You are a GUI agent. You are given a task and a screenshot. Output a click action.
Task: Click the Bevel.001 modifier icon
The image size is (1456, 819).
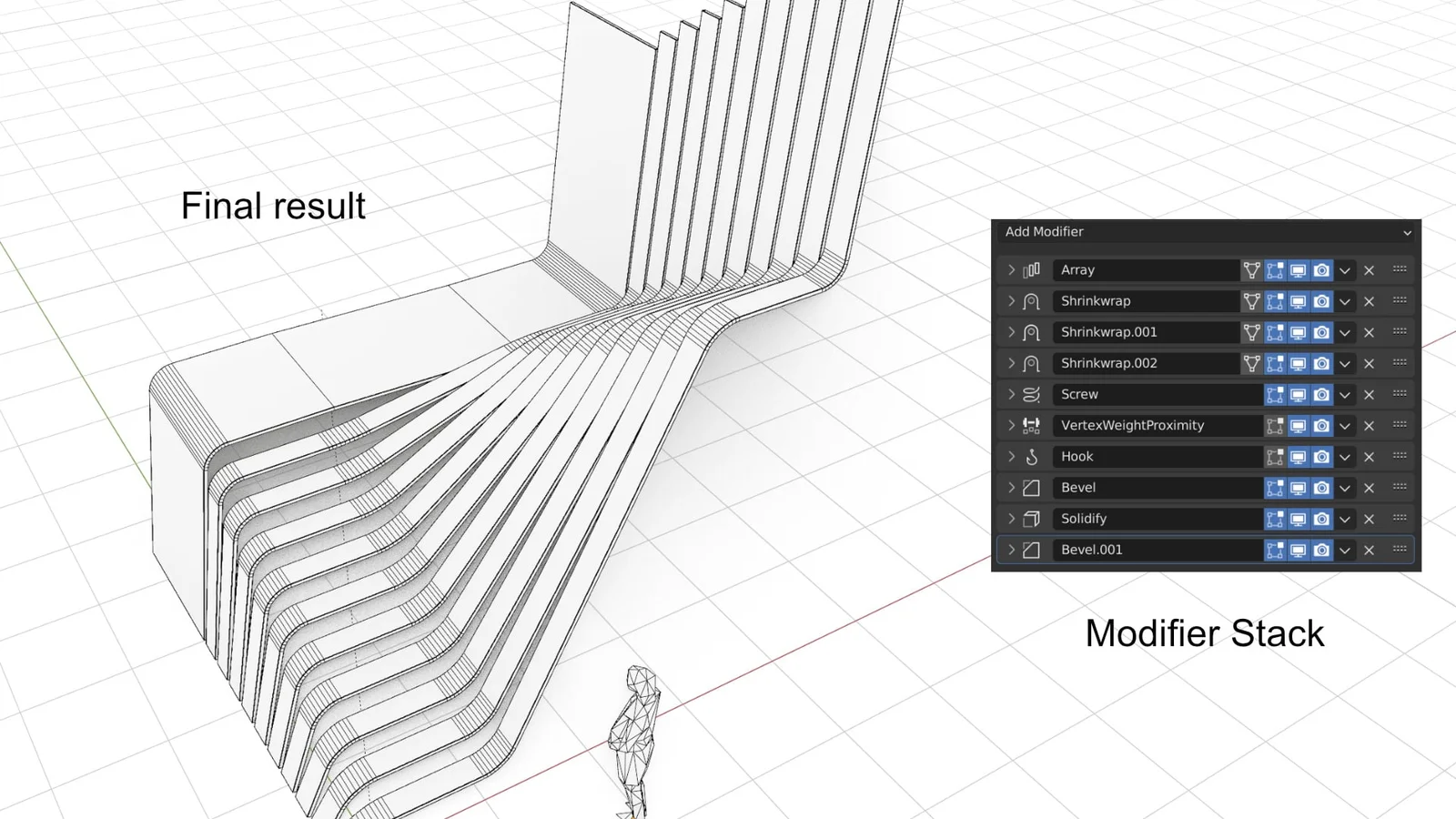pyautogui.click(x=1031, y=549)
